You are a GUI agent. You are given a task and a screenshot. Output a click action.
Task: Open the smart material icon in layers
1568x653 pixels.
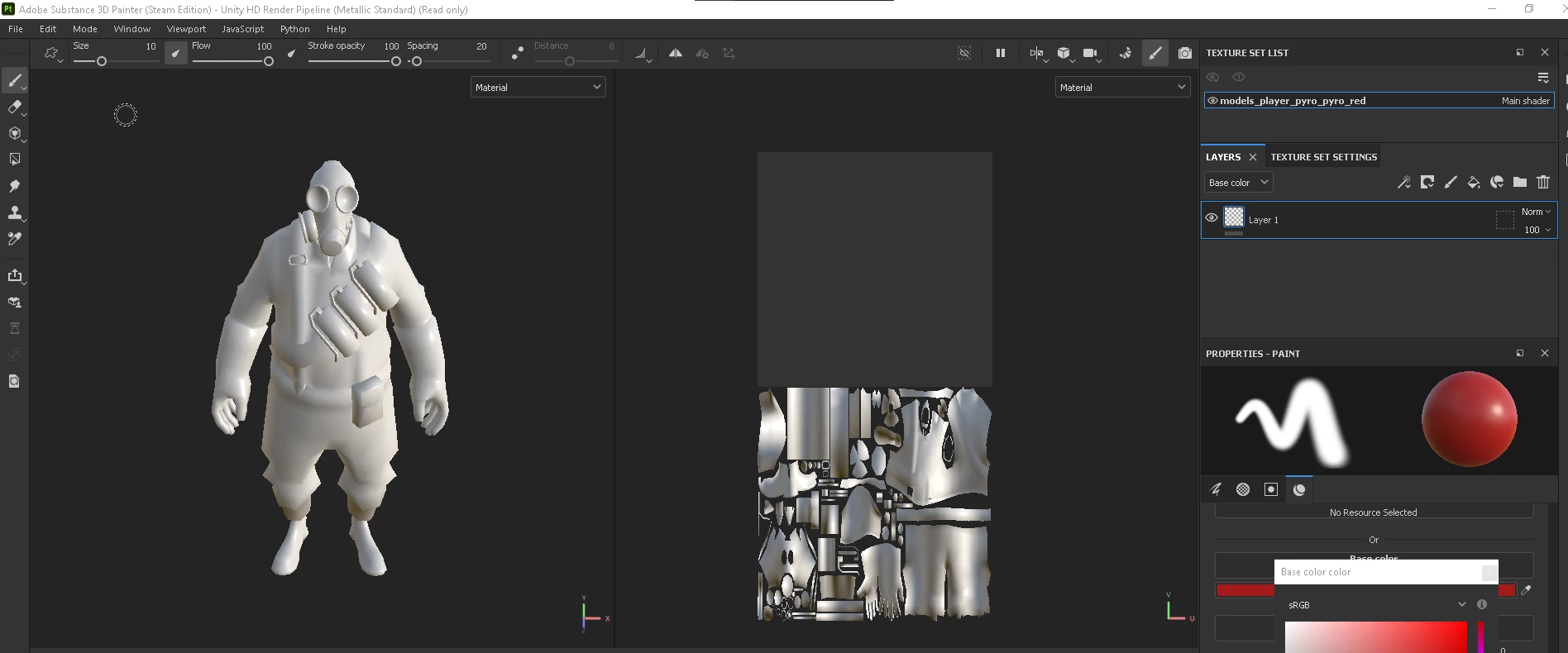click(x=1497, y=182)
